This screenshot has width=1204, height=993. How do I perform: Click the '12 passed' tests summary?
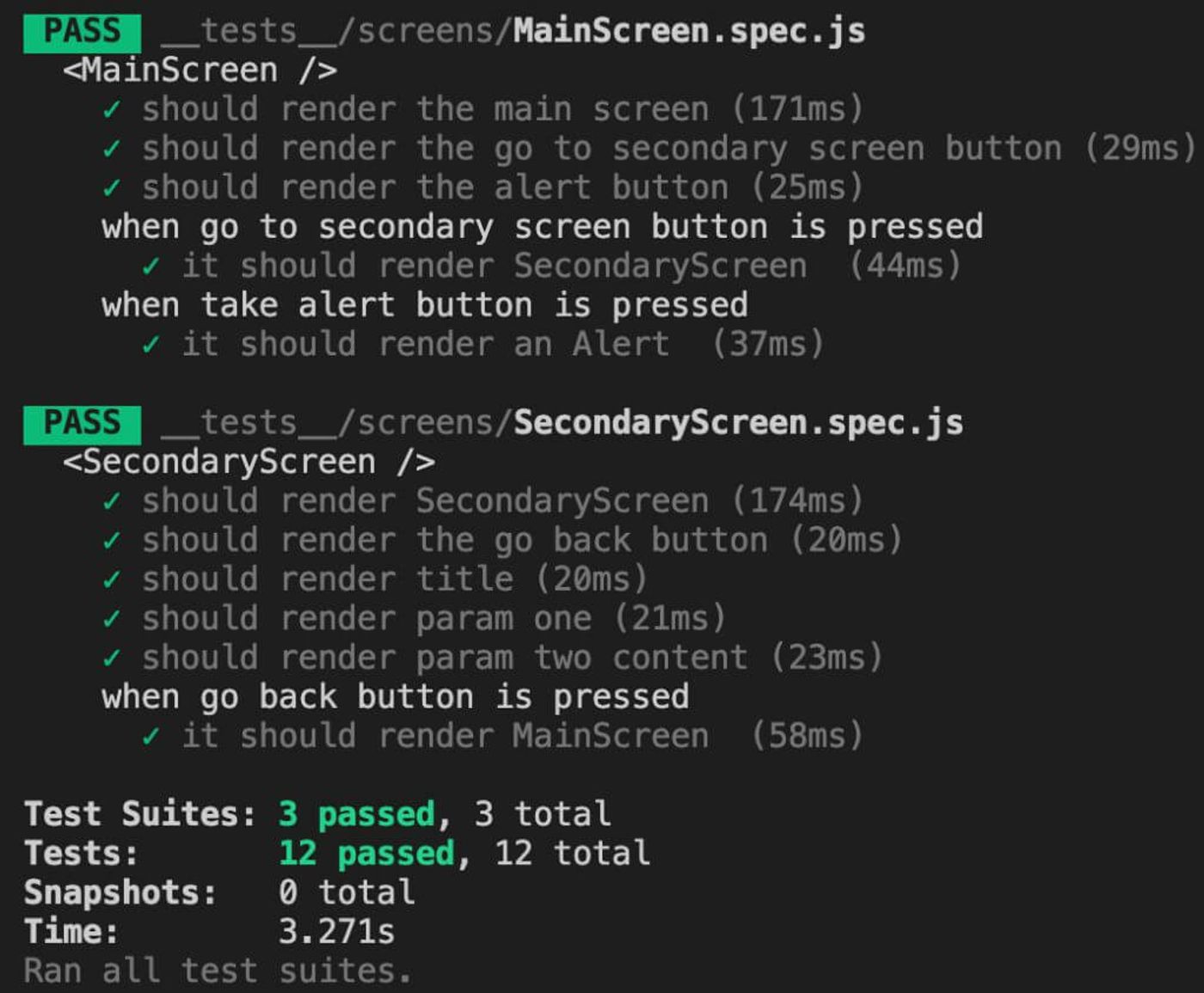pos(366,854)
